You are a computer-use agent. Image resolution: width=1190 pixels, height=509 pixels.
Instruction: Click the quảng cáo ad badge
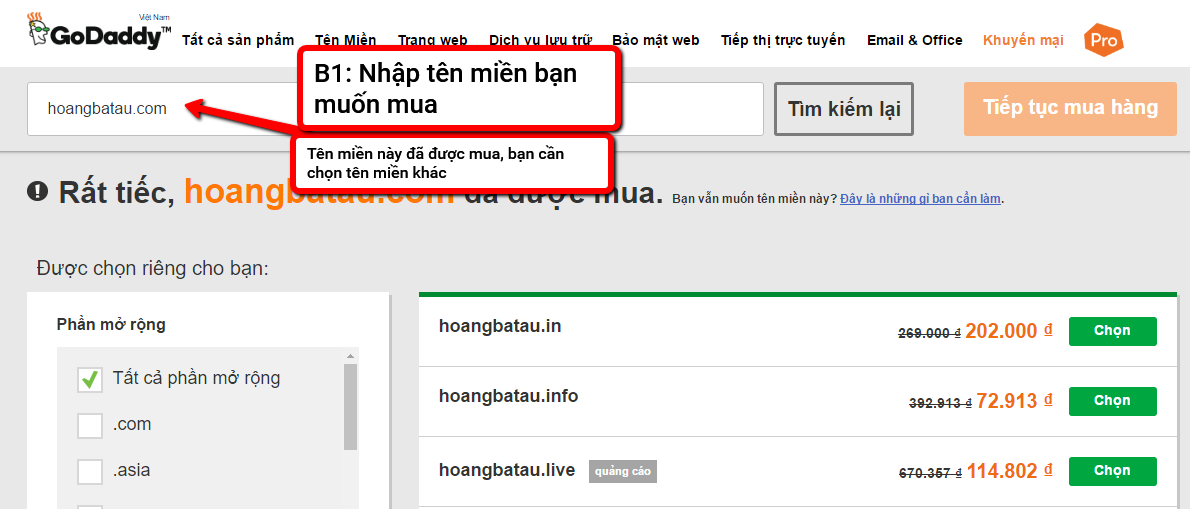click(x=622, y=471)
